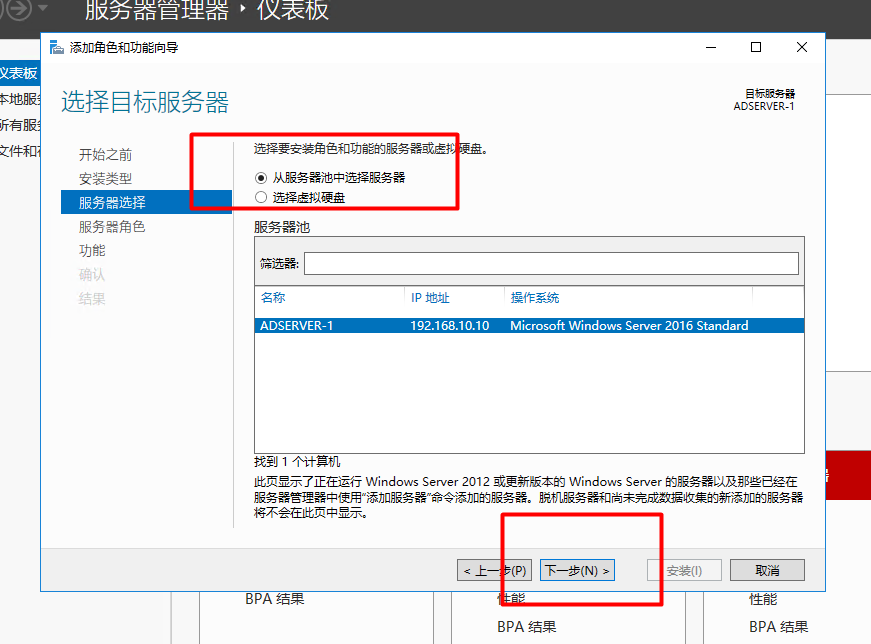Viewport: 871px width, 644px height.
Task: Sort by the 操作系统 column header
Action: [x=534, y=298]
